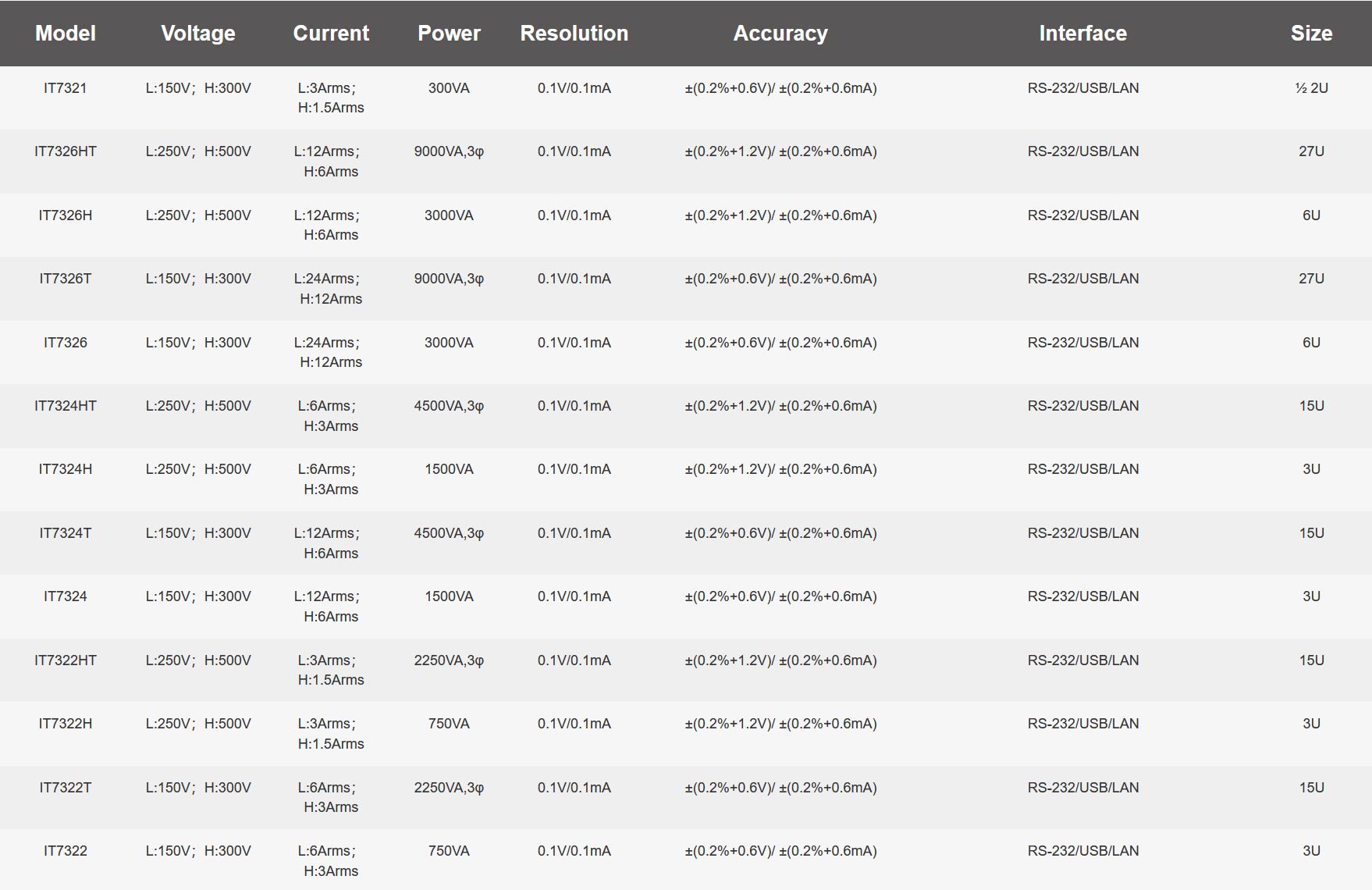Click the Power column header
The width and height of the screenshot is (1372, 890).
449,34
